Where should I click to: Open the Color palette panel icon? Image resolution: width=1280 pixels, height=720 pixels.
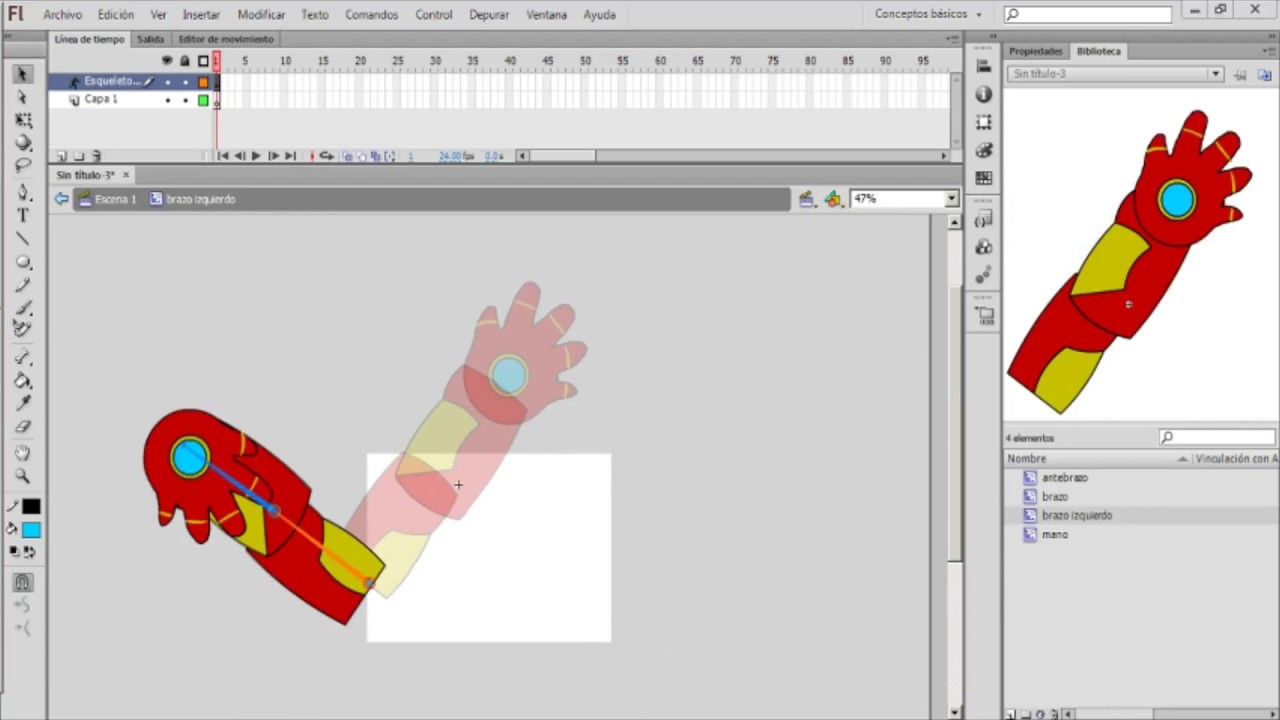pos(984,150)
